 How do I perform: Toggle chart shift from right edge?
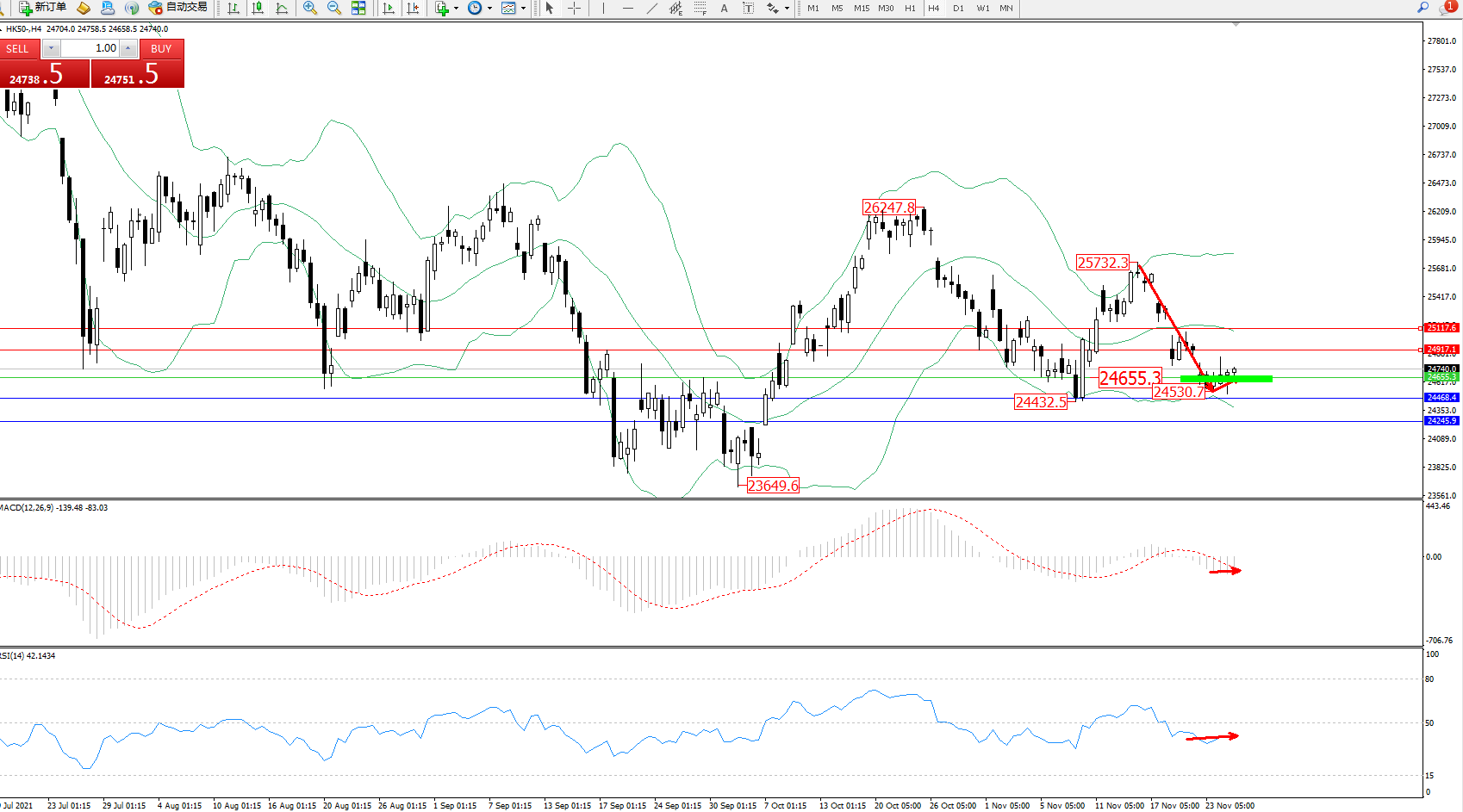[x=413, y=8]
